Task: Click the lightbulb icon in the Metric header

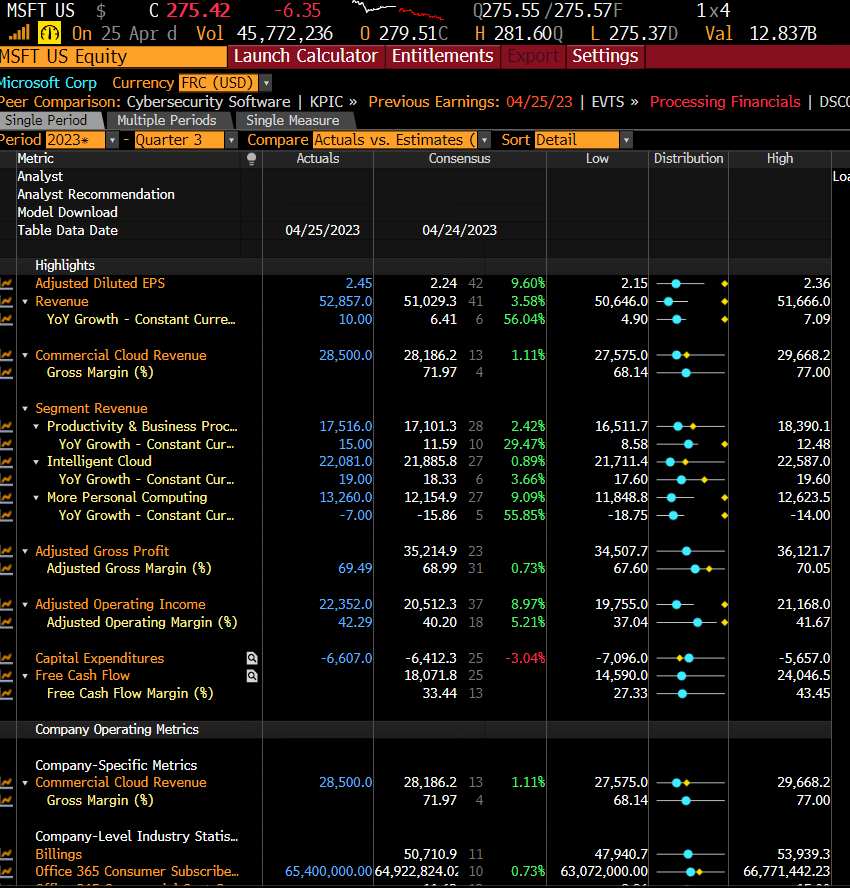Action: [251, 159]
